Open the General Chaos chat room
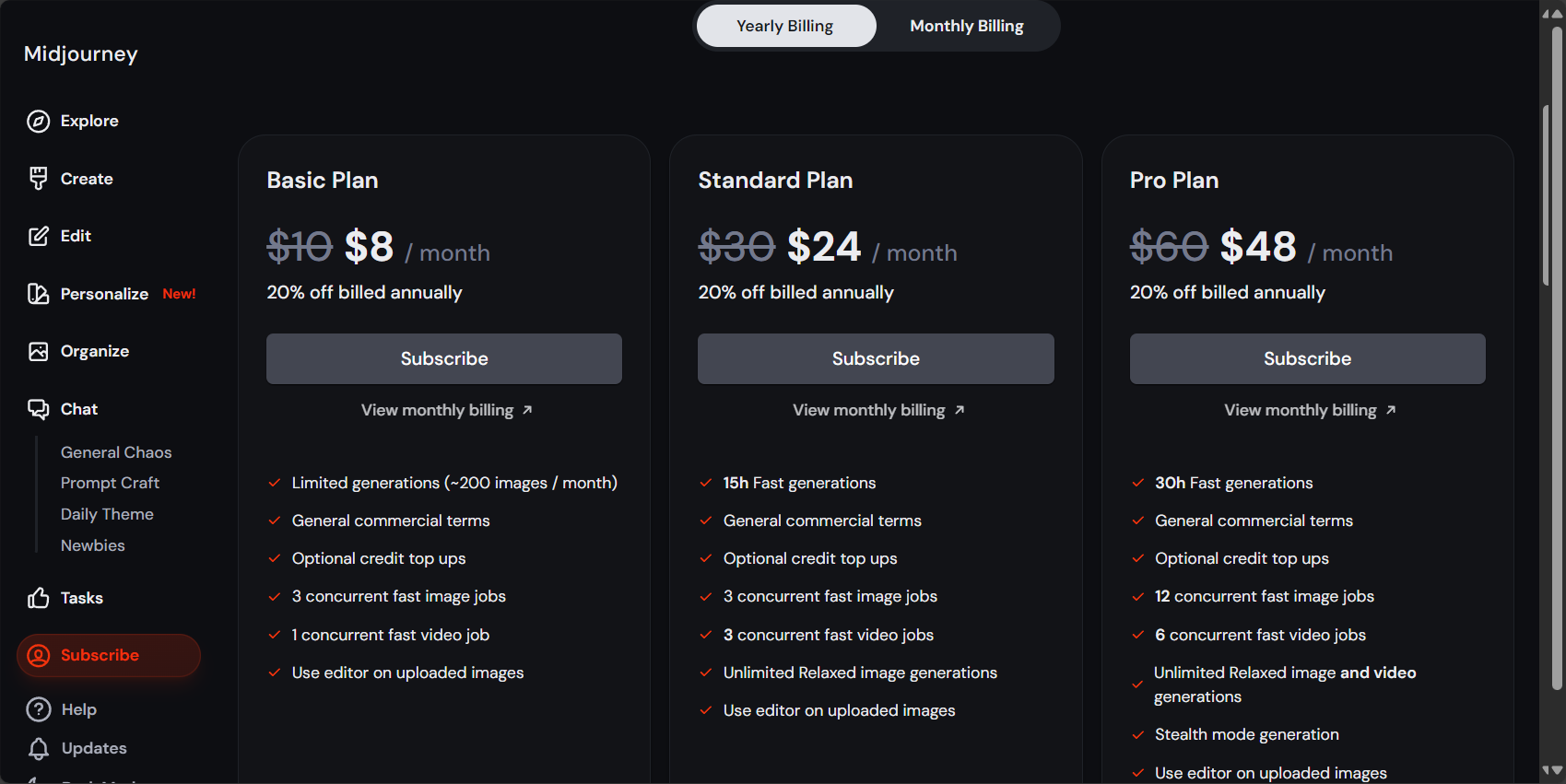The height and width of the screenshot is (784, 1566). pos(116,452)
